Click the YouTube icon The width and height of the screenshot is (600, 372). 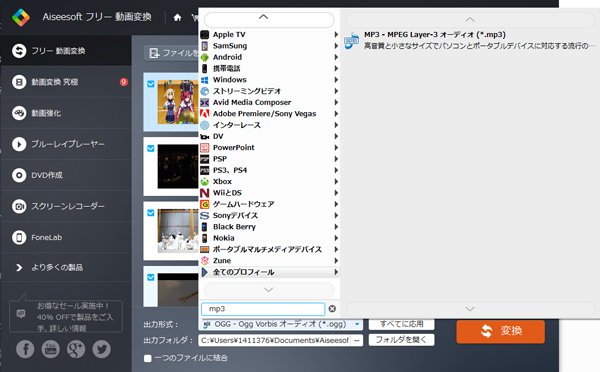[x=51, y=349]
